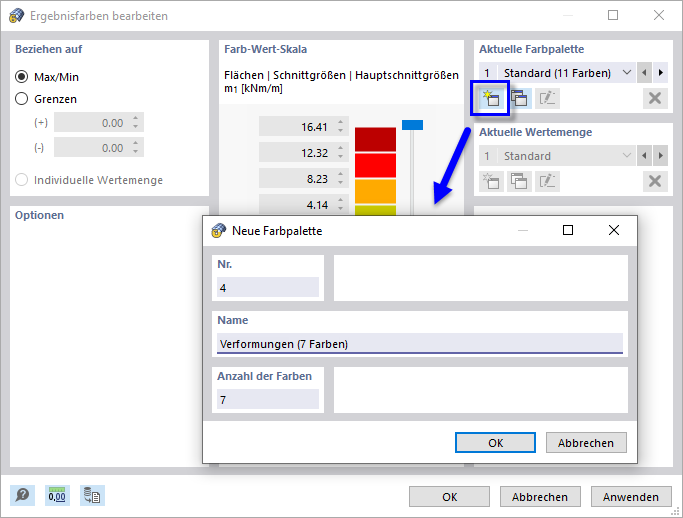Delete current value set icon

655,181
